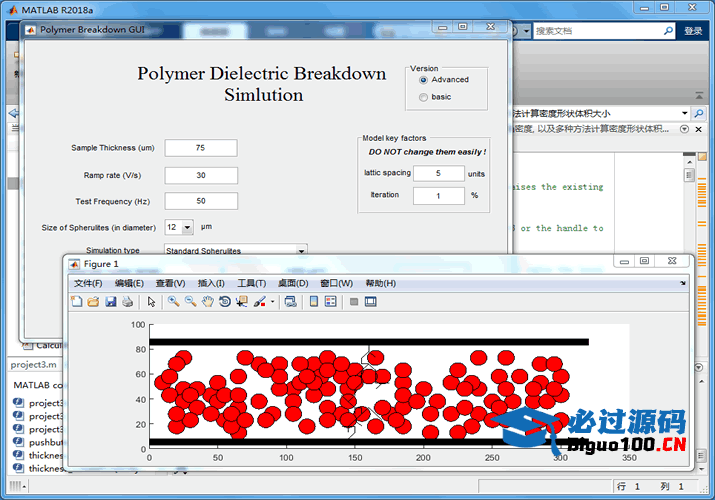Viewport: 715px width, 500px height.
Task: Activate the Pan hand tool
Action: tap(207, 302)
